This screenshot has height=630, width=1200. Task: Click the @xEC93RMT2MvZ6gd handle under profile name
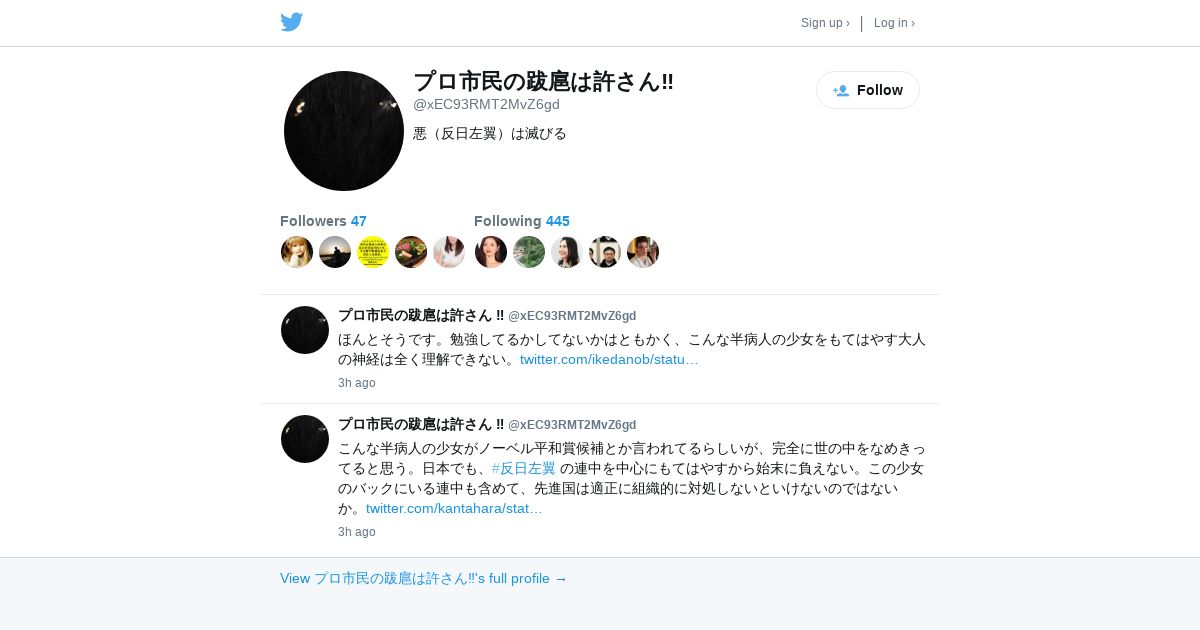coord(486,104)
